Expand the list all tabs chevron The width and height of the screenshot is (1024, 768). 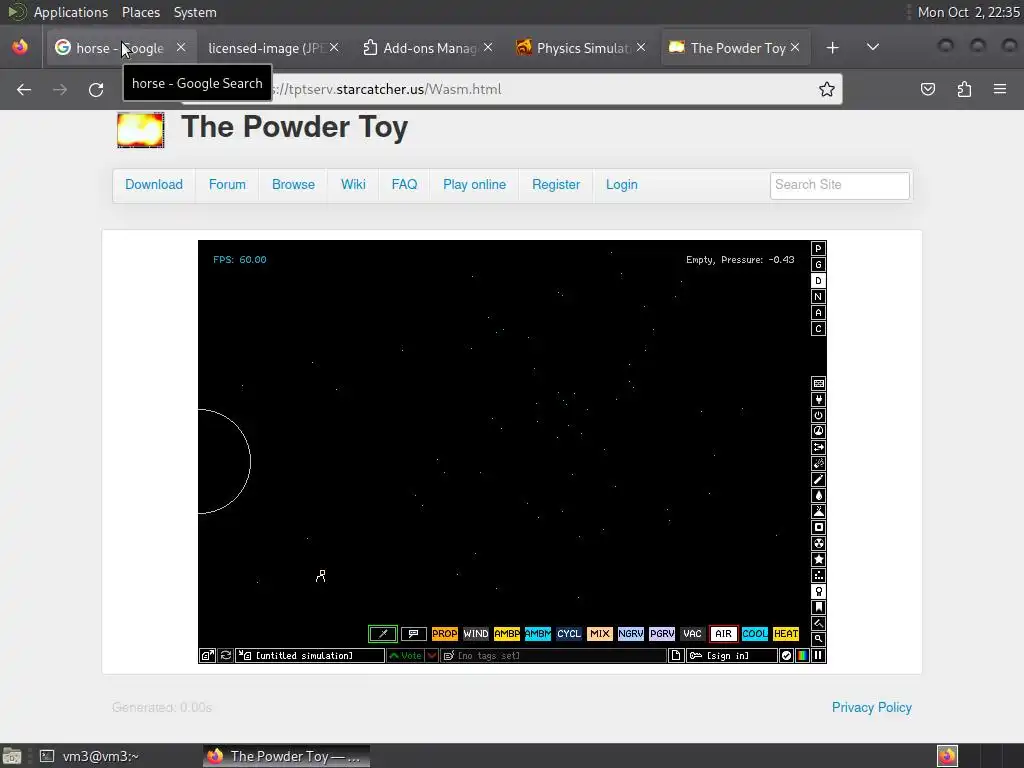click(872, 48)
